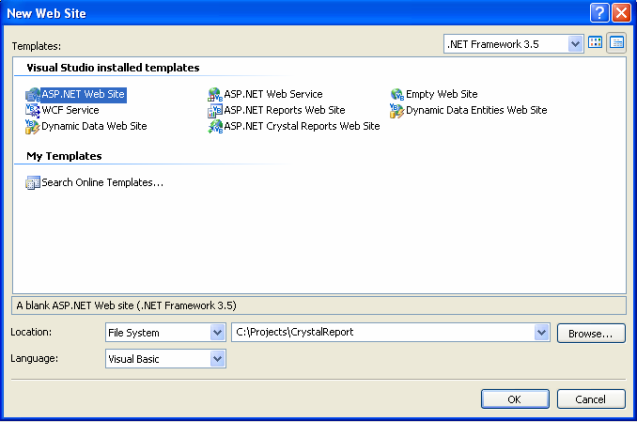The height and width of the screenshot is (422, 637).
Task: Open the .NET Framework version dropdown
Action: coord(575,44)
